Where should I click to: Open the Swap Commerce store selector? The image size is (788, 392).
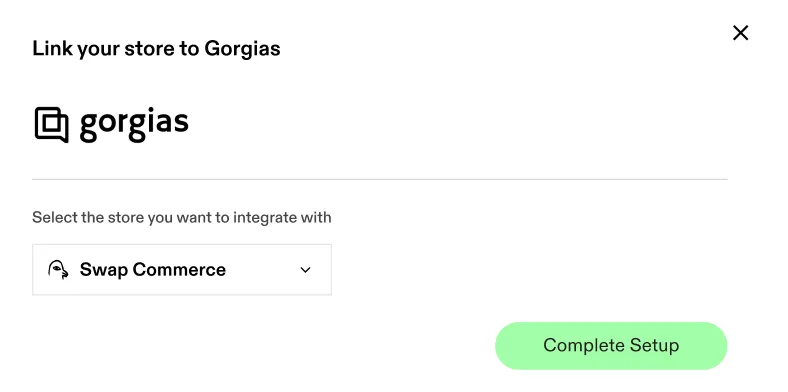click(x=182, y=270)
